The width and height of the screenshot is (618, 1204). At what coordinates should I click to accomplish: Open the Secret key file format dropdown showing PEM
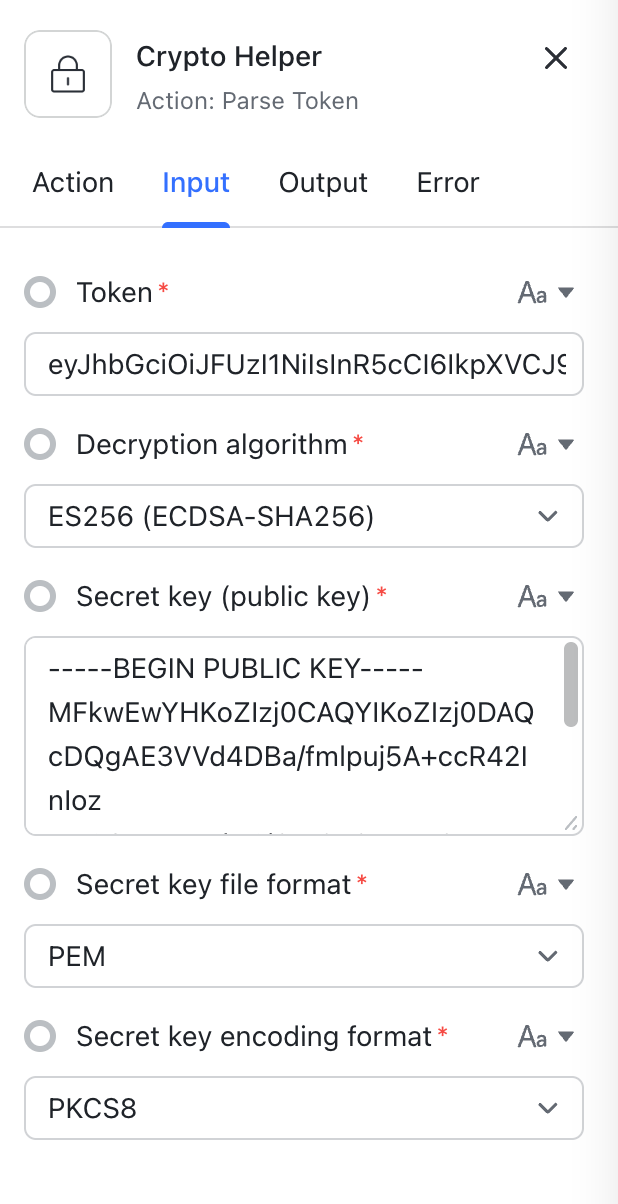point(304,956)
